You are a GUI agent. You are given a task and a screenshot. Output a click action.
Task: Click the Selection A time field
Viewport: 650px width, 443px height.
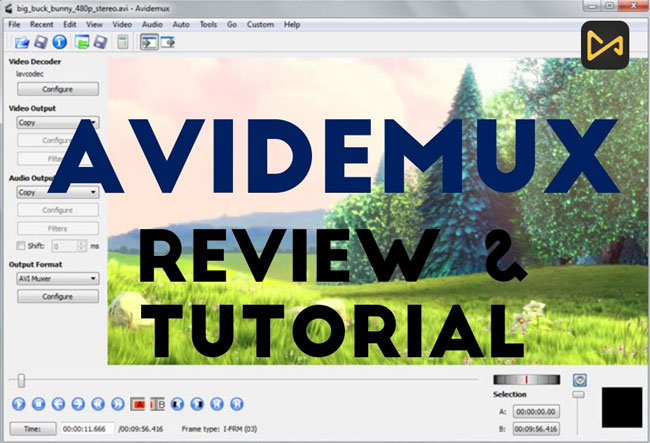pyautogui.click(x=536, y=412)
